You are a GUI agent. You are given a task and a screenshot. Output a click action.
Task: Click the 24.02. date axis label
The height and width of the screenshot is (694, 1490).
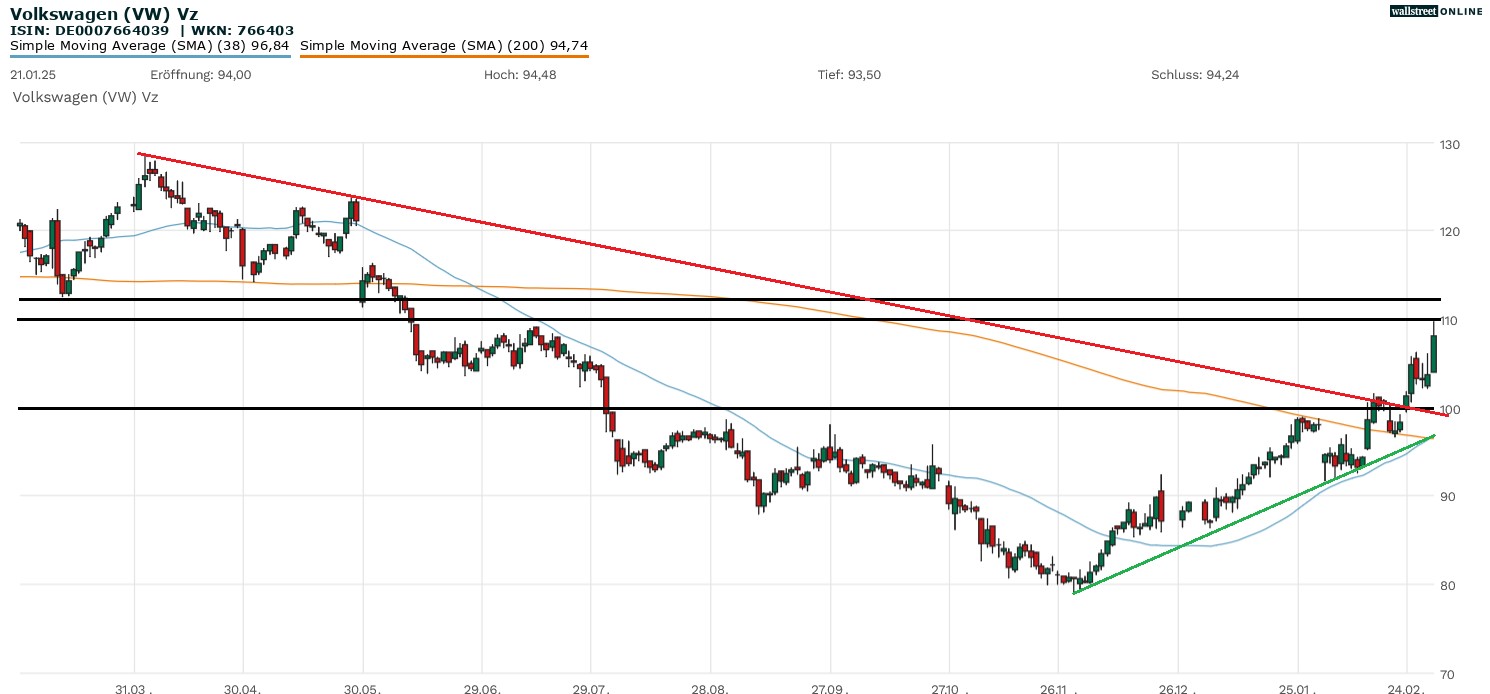coord(1407,690)
